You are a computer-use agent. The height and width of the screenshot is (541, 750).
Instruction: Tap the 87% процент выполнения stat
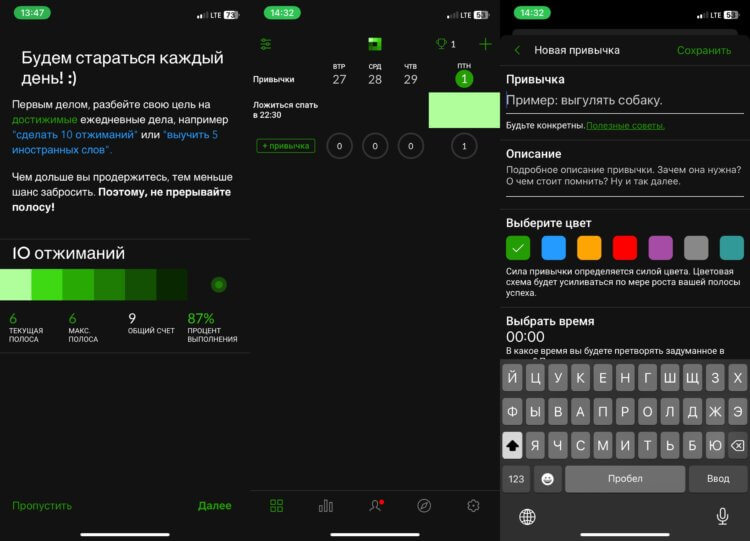212,328
